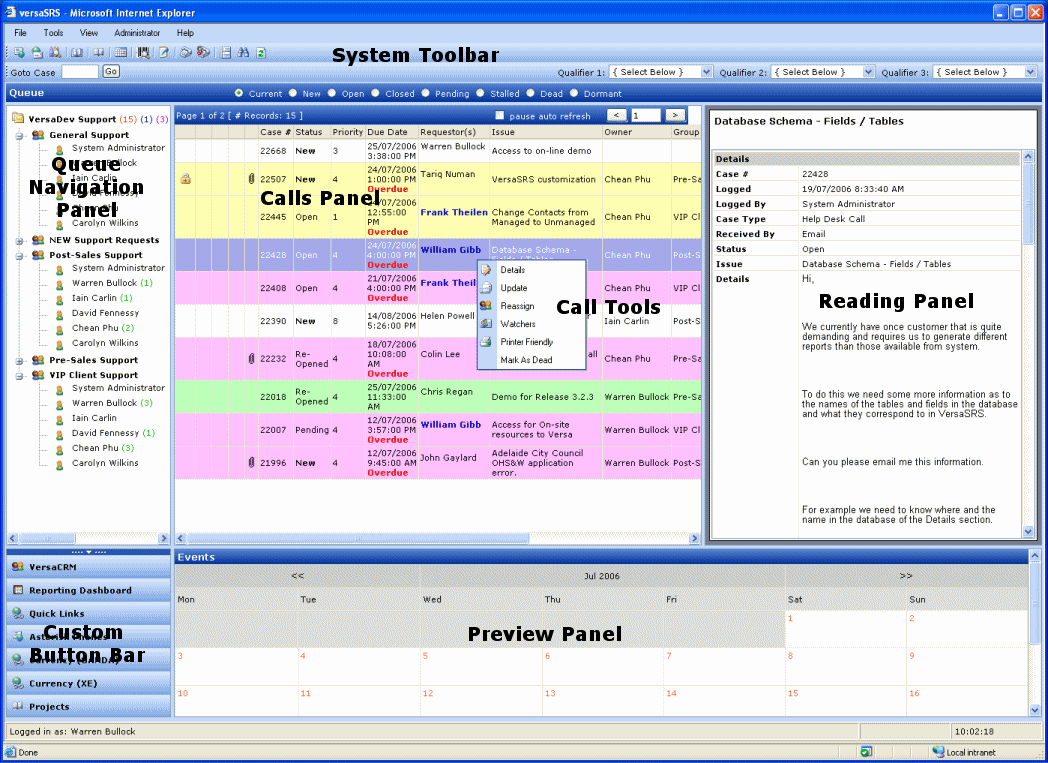Show previous month in Events calendar

(x=297, y=575)
